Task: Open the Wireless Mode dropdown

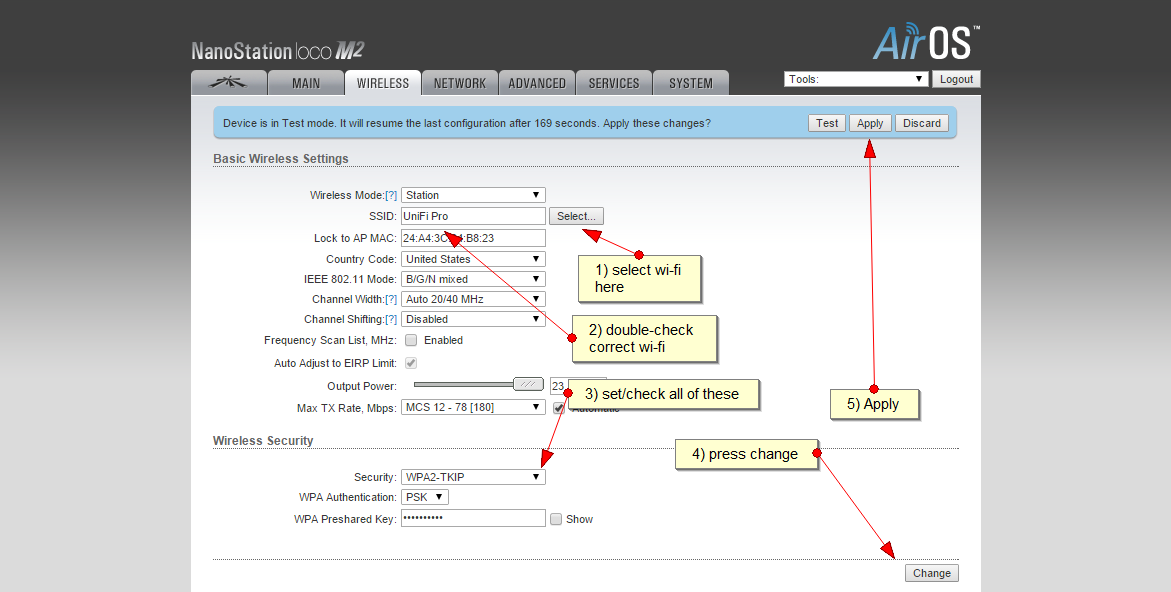Action: tap(473, 195)
